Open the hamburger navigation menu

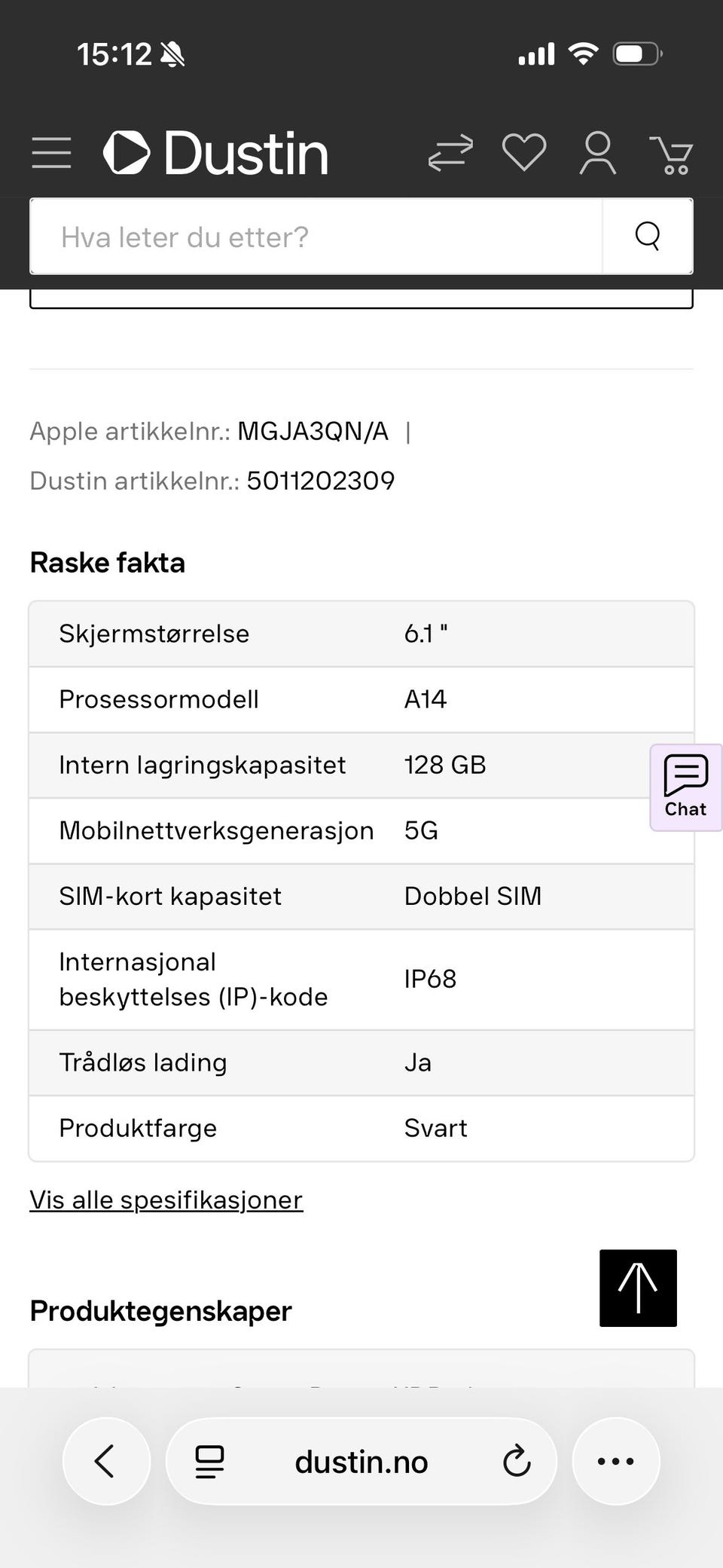coord(51,153)
